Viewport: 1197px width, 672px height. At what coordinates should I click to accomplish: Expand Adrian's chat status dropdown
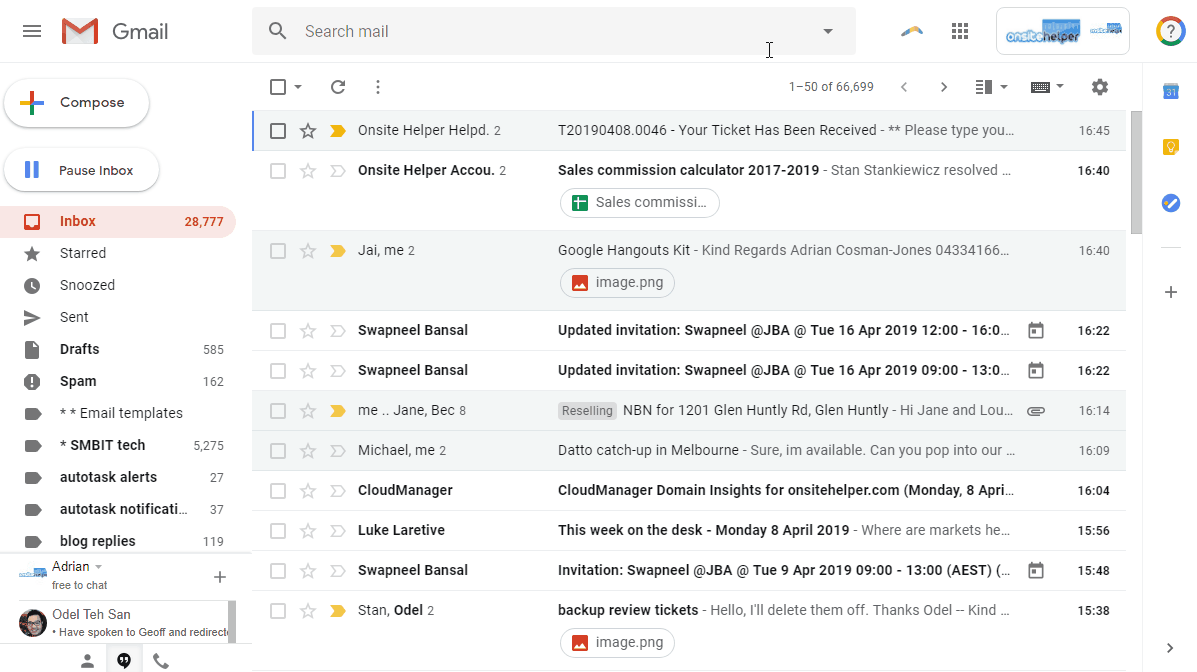click(x=98, y=567)
